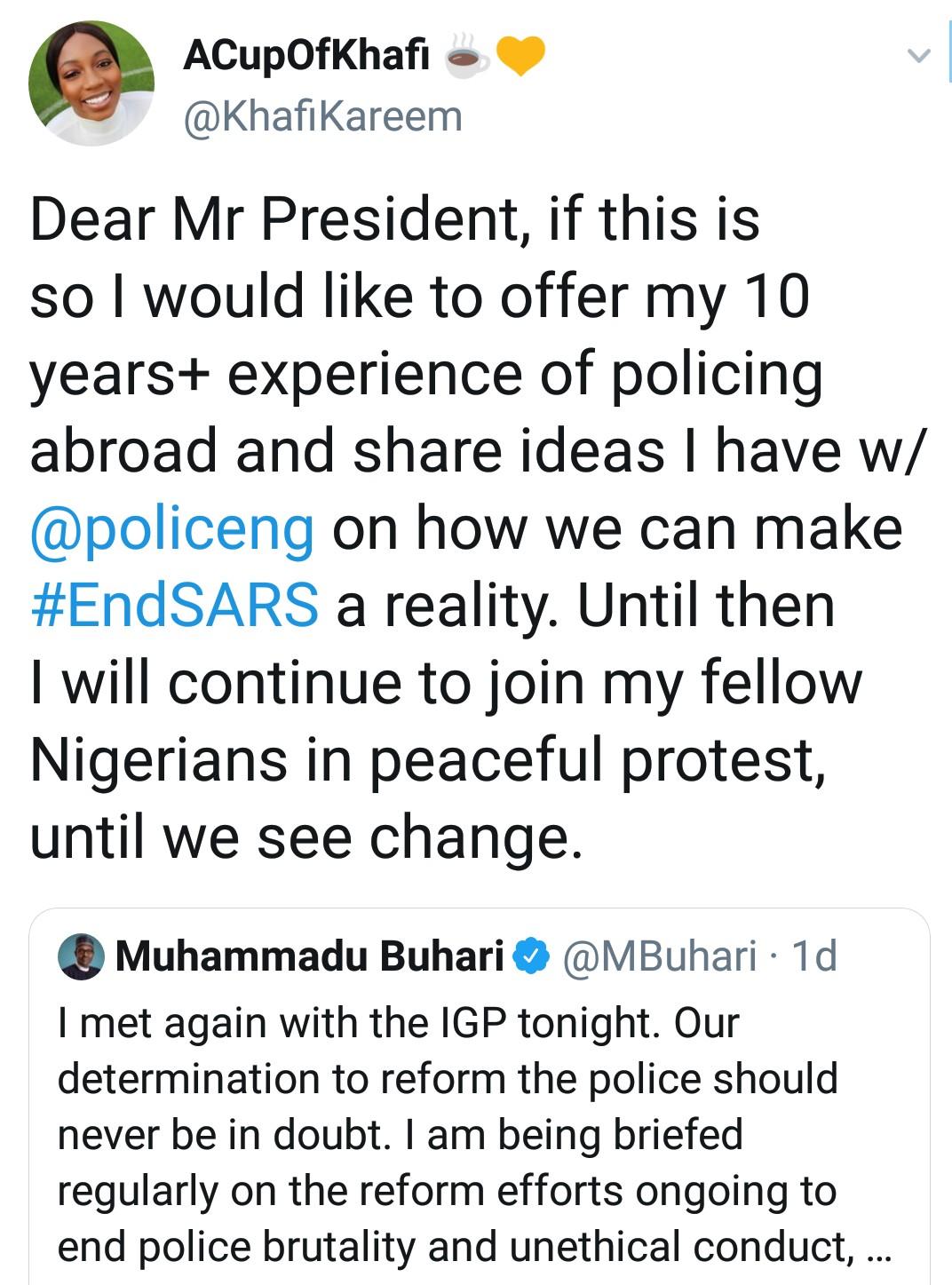Click the line 'never be in doubt' in quote
This screenshot has width=952, height=1285.
400,1135
